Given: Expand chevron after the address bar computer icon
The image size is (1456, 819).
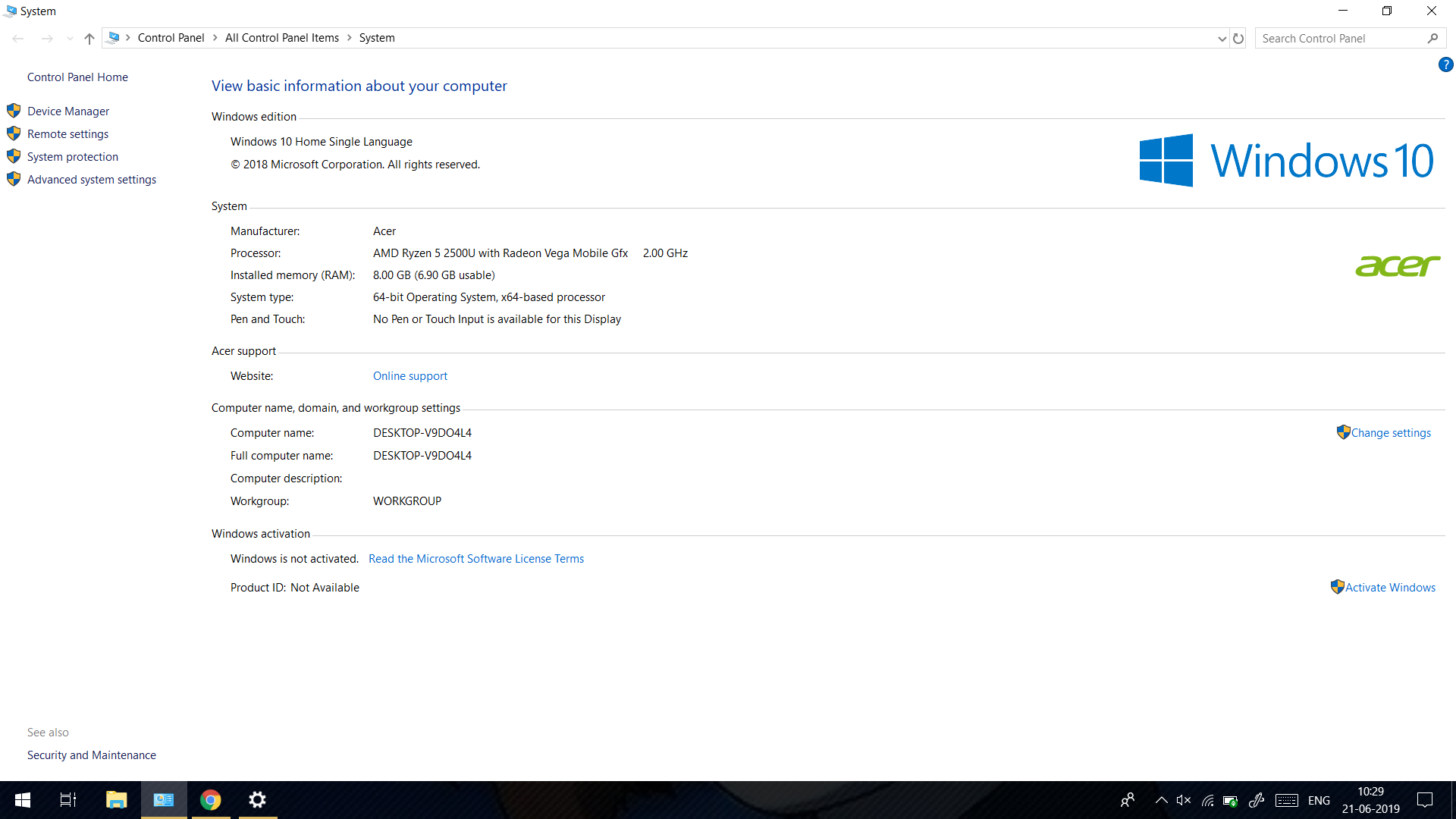Looking at the screenshot, I should 128,38.
